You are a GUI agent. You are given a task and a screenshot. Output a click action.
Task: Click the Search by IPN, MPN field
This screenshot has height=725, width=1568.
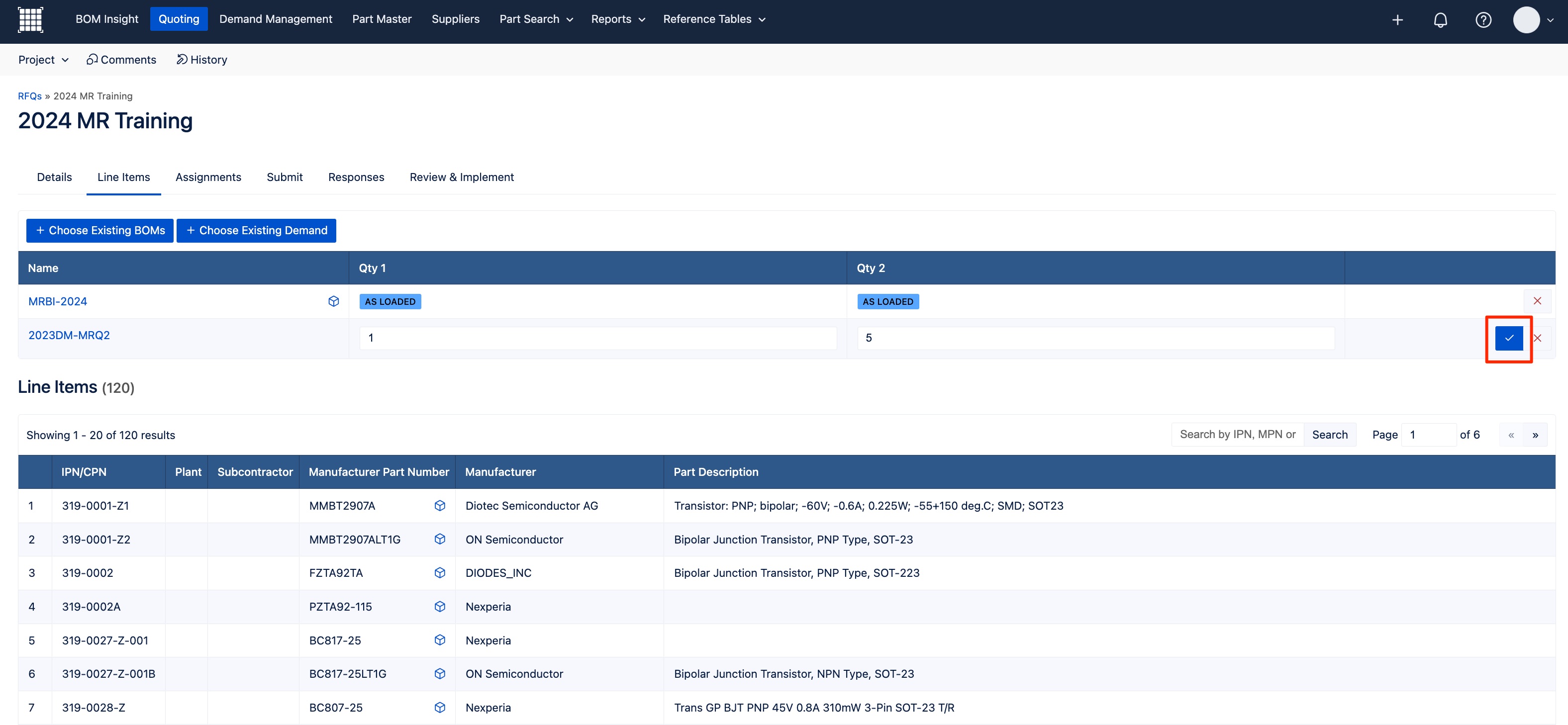[x=1237, y=434]
